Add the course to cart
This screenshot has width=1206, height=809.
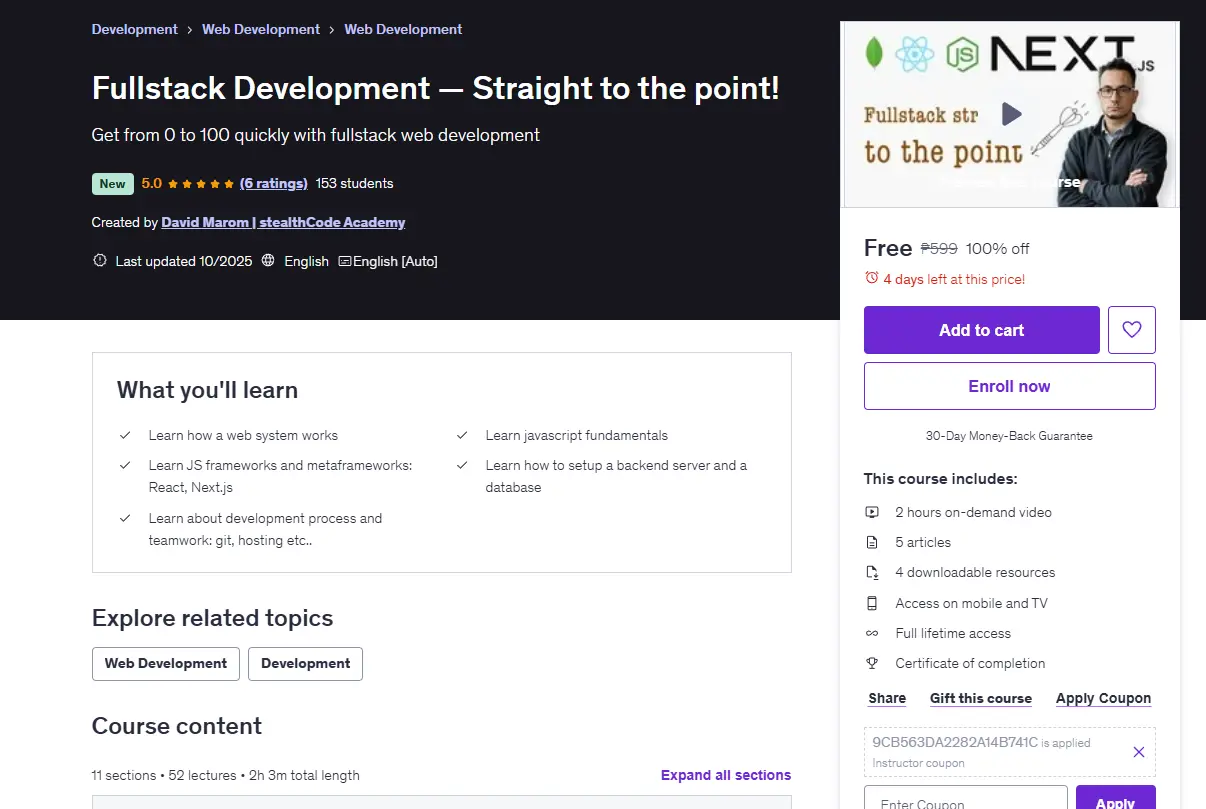point(982,330)
